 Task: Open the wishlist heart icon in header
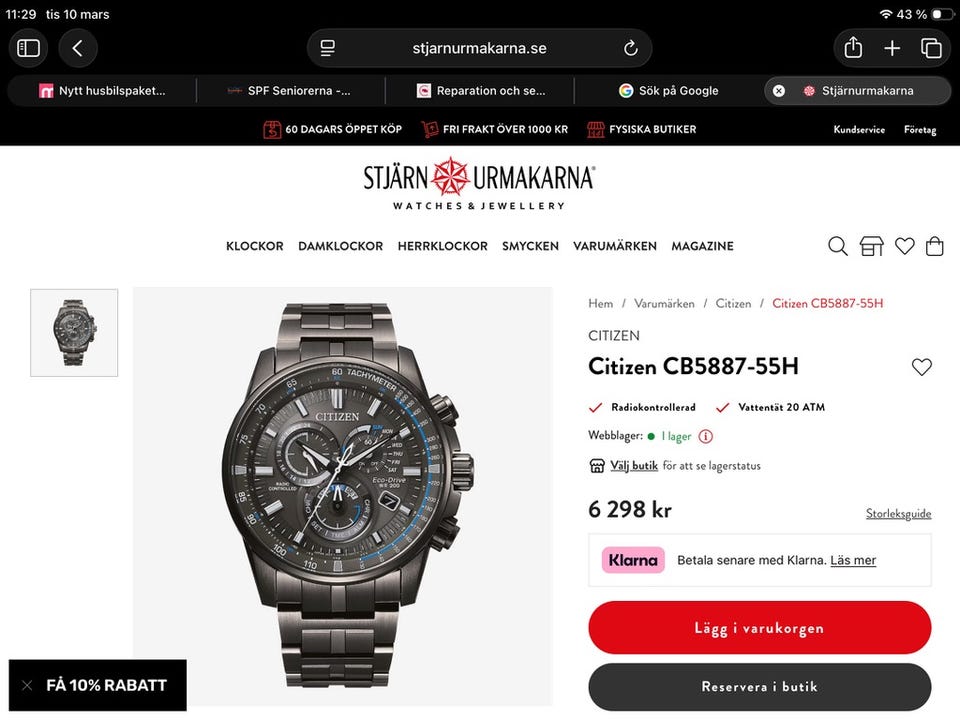click(904, 246)
